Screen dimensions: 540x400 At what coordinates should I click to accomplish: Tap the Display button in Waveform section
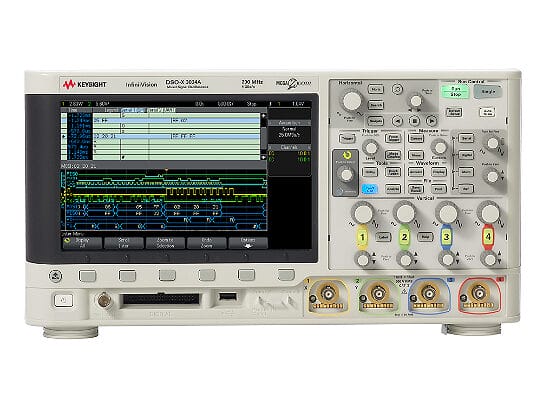439,172
